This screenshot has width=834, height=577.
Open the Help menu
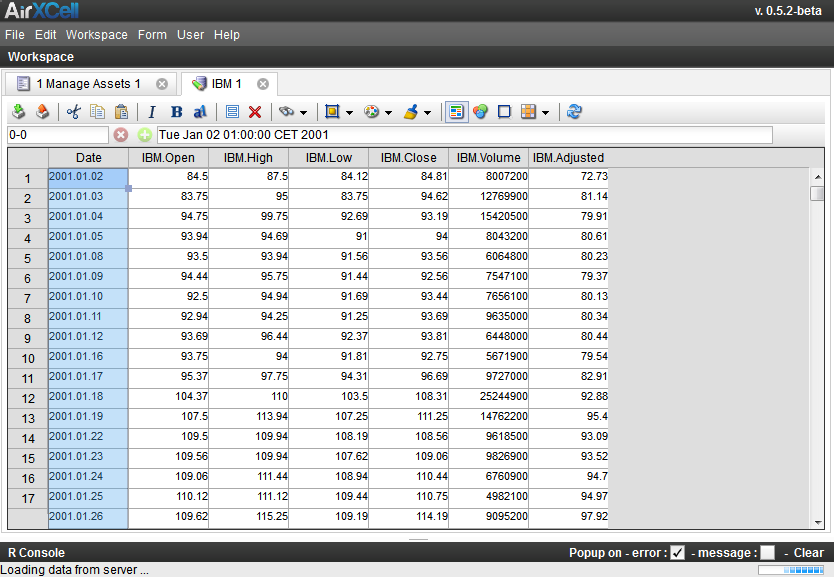click(227, 35)
